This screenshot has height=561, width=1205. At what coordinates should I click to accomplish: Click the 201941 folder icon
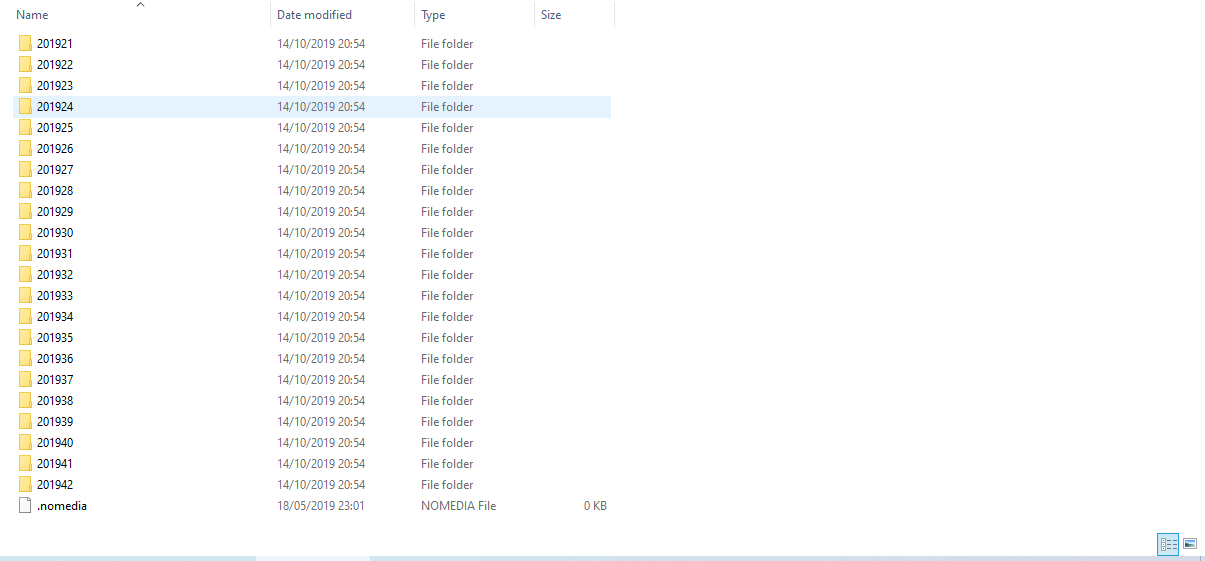coord(25,464)
